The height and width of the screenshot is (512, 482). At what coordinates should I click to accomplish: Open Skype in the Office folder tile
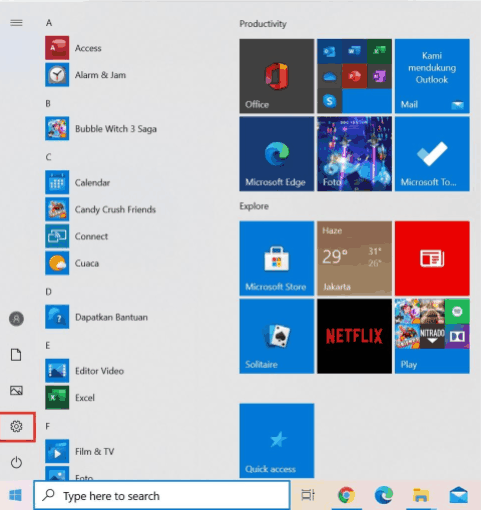coord(329,101)
